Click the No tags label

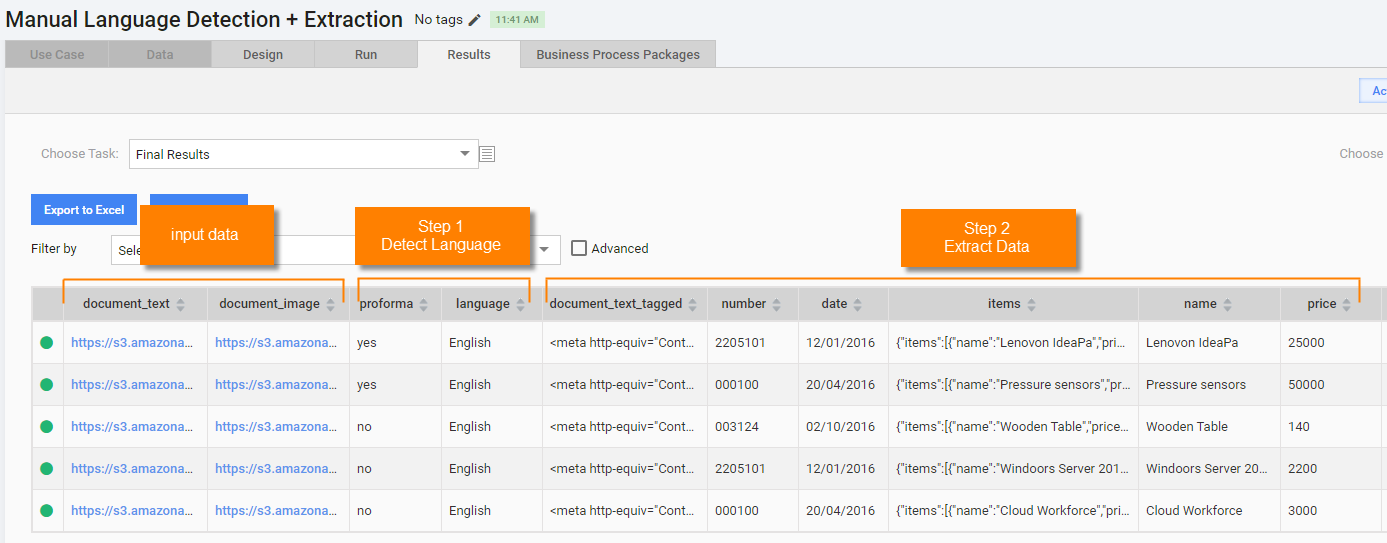point(438,20)
